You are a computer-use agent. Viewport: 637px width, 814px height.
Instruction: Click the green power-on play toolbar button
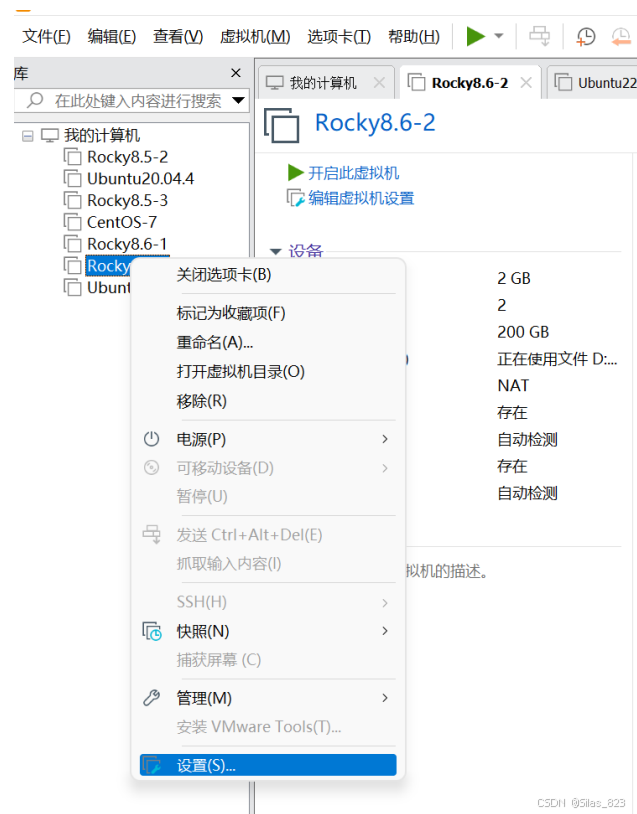tap(476, 36)
